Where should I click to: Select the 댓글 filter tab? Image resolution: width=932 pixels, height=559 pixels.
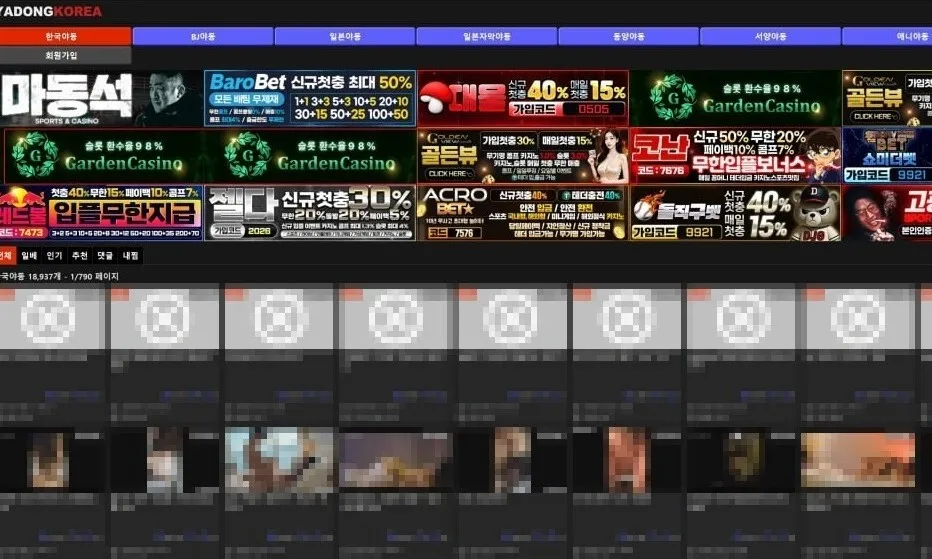pos(105,256)
